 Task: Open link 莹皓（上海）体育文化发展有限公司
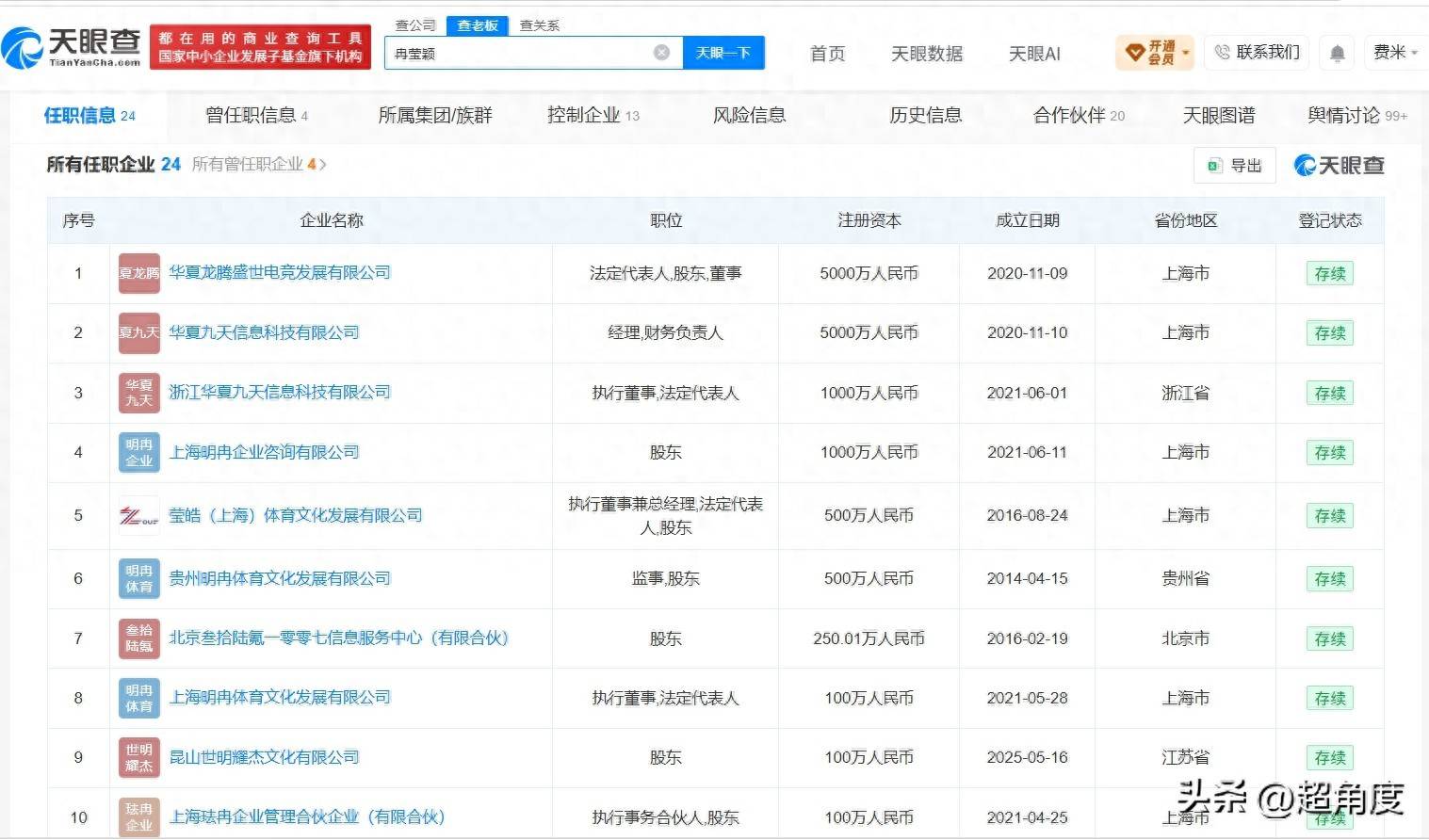click(x=296, y=515)
